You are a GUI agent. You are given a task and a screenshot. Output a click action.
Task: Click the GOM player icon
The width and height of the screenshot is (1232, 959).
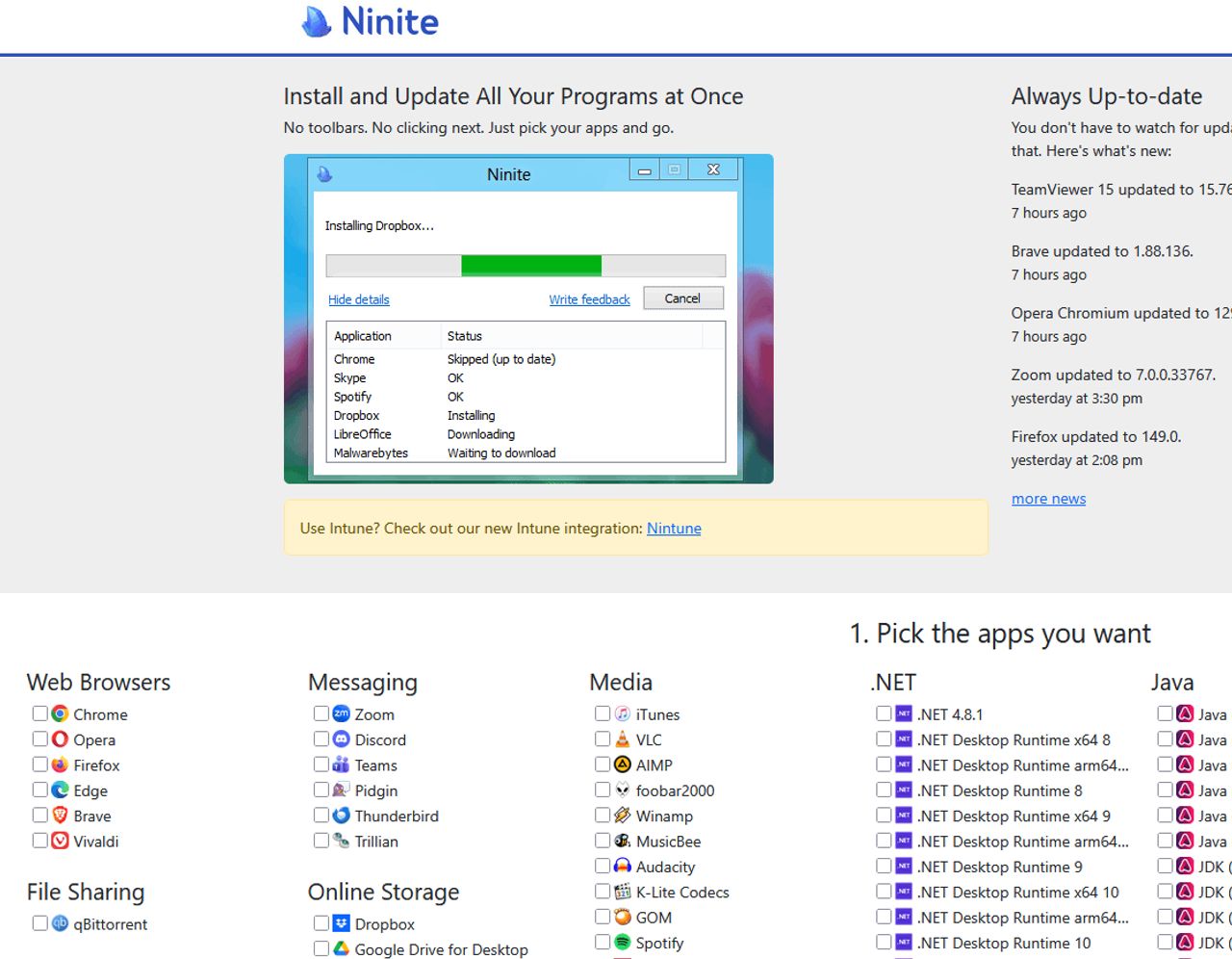pos(623,917)
